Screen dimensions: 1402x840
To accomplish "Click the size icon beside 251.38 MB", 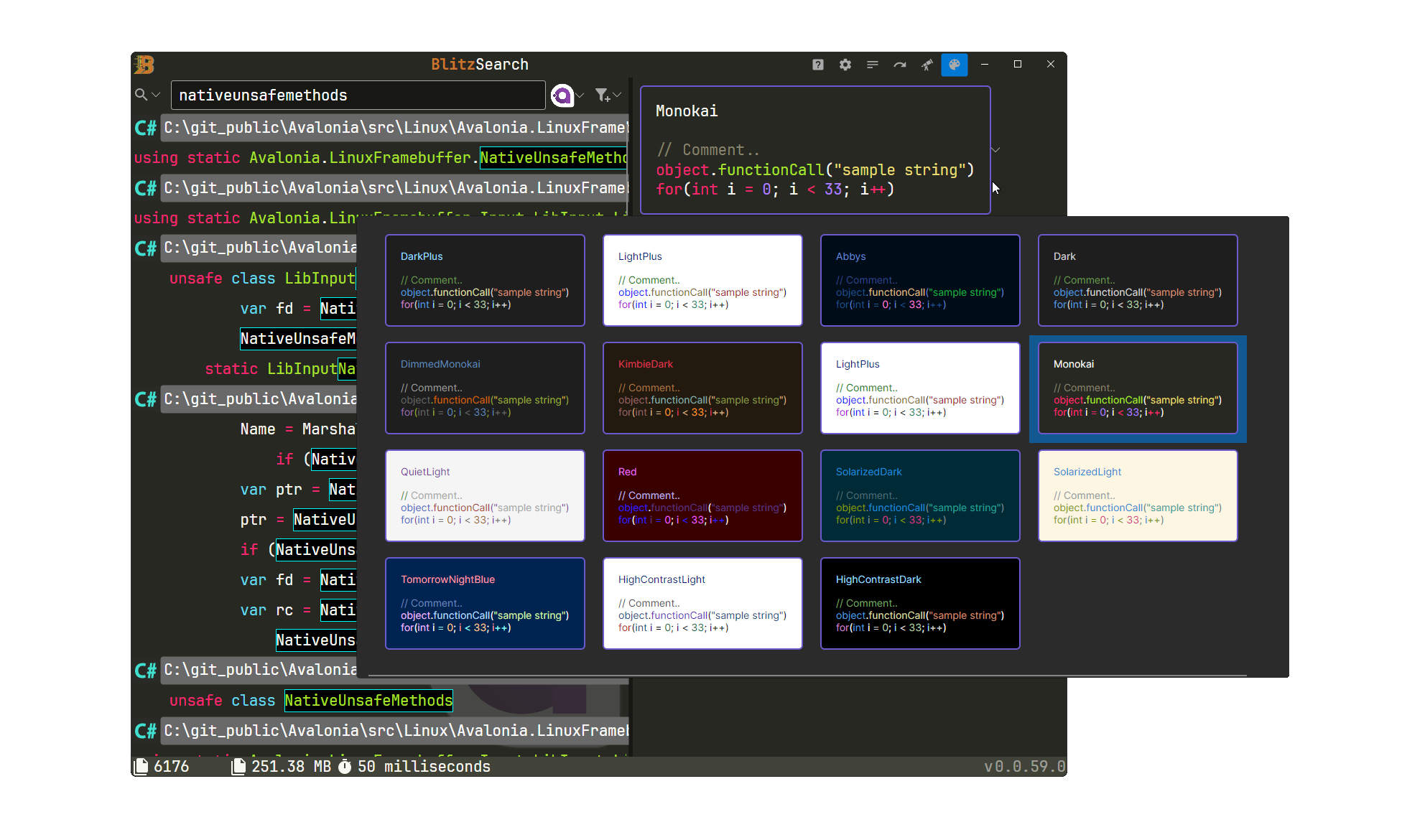I will [238, 766].
